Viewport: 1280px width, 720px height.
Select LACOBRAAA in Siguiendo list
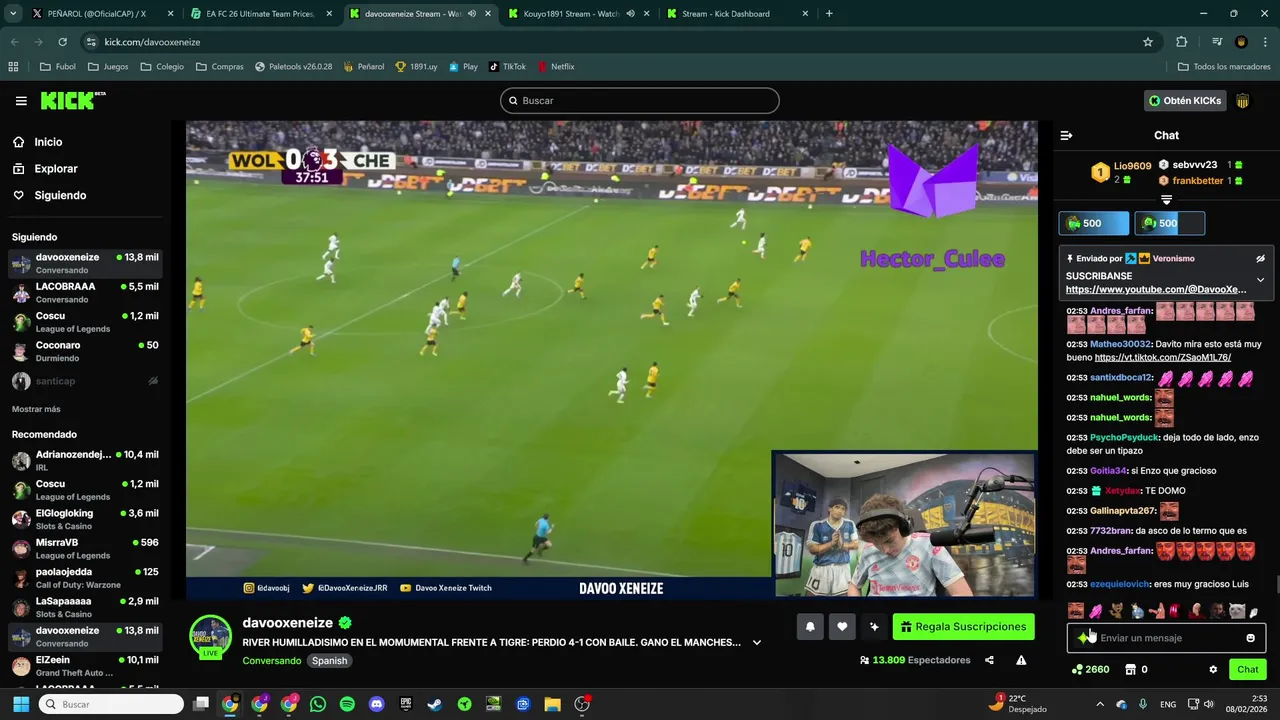pos(85,292)
